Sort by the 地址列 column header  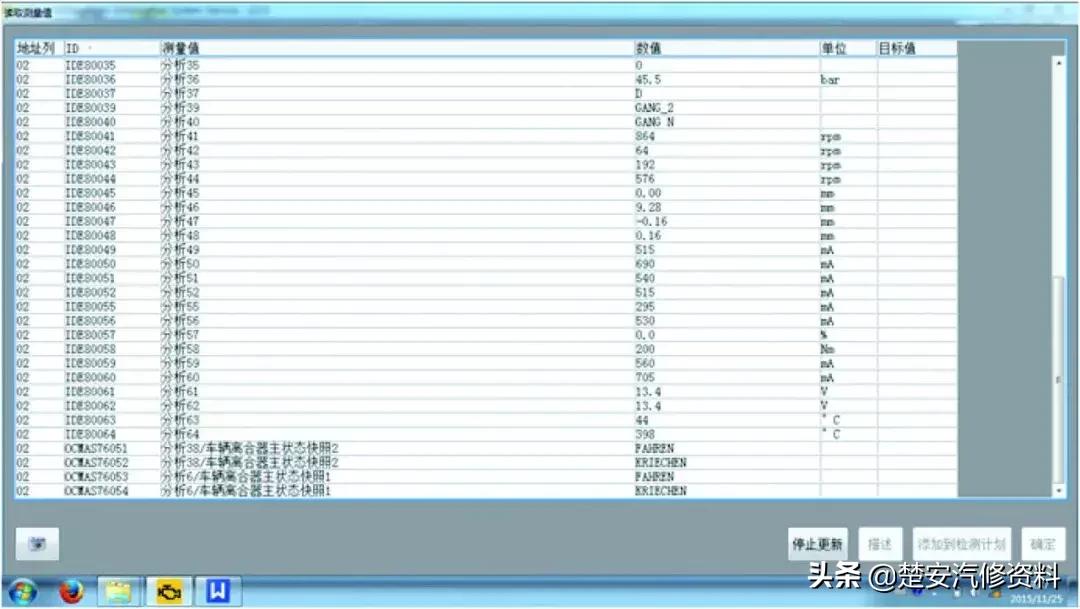click(39, 48)
